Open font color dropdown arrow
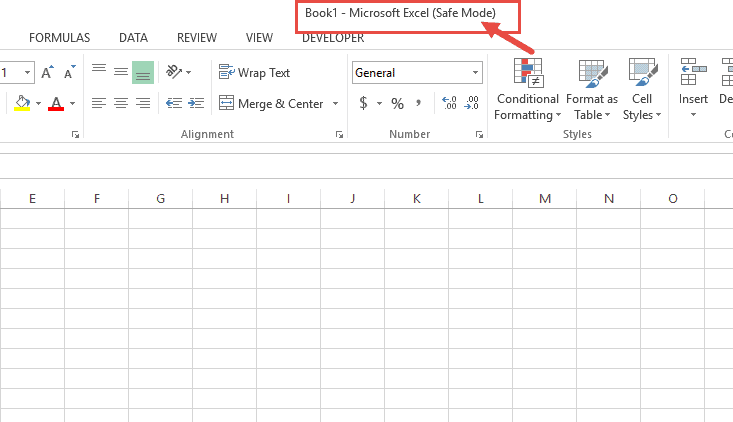Screen dimensions: 733x422 pos(72,103)
